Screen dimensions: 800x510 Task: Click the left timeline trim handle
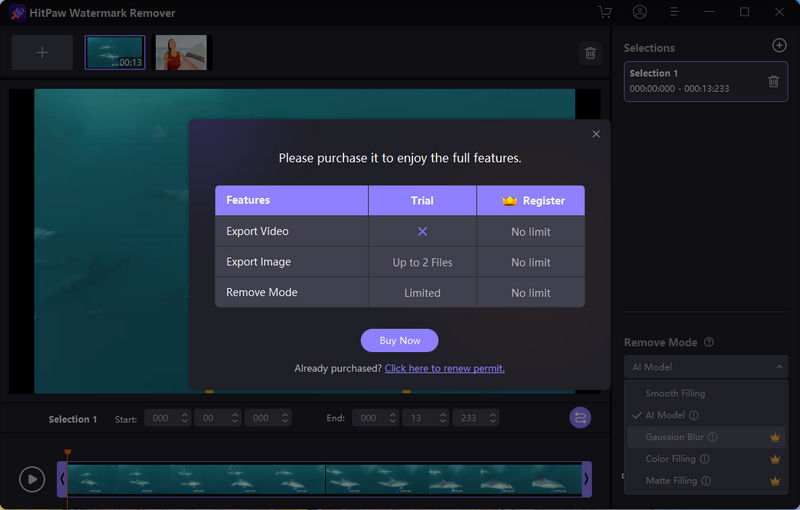tap(62, 479)
